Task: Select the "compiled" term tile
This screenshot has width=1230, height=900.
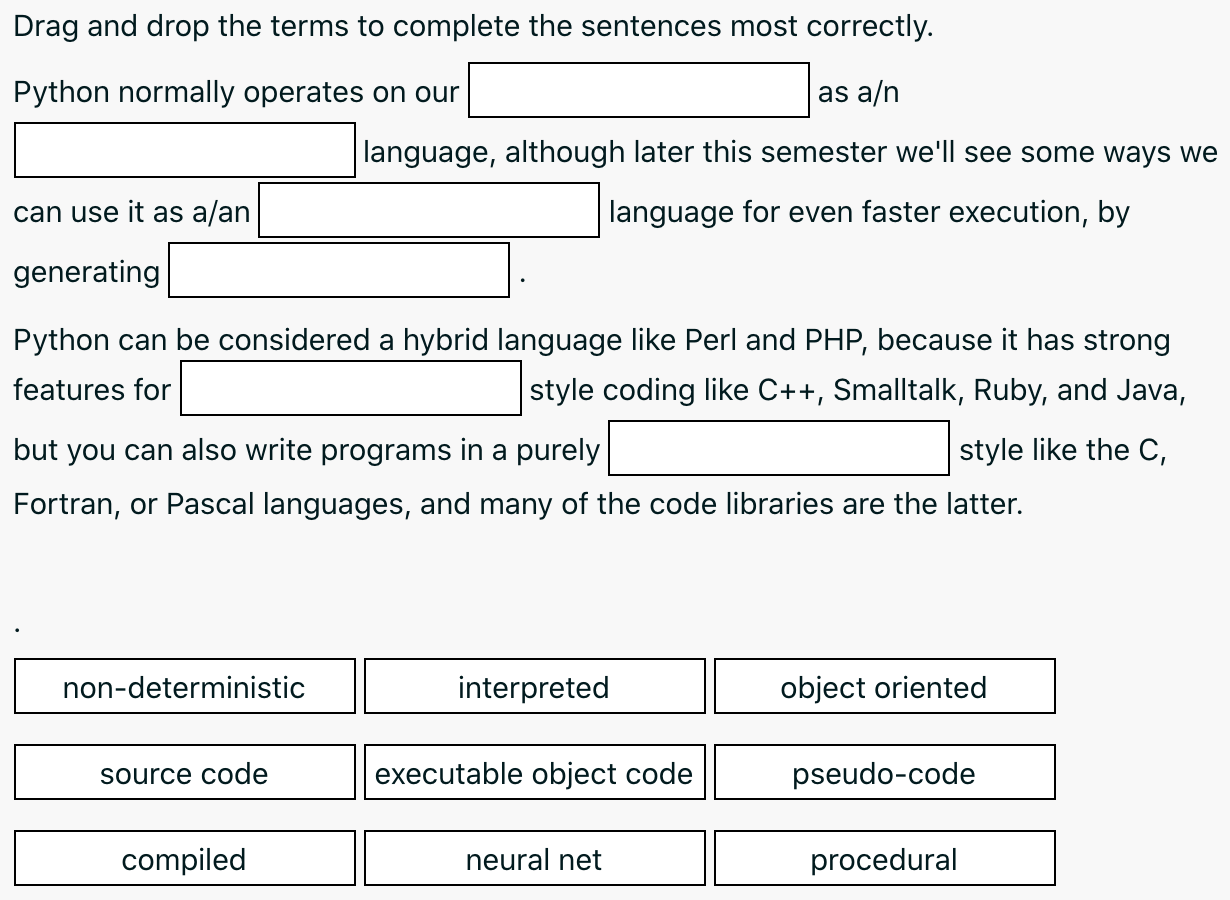Action: coord(184,858)
